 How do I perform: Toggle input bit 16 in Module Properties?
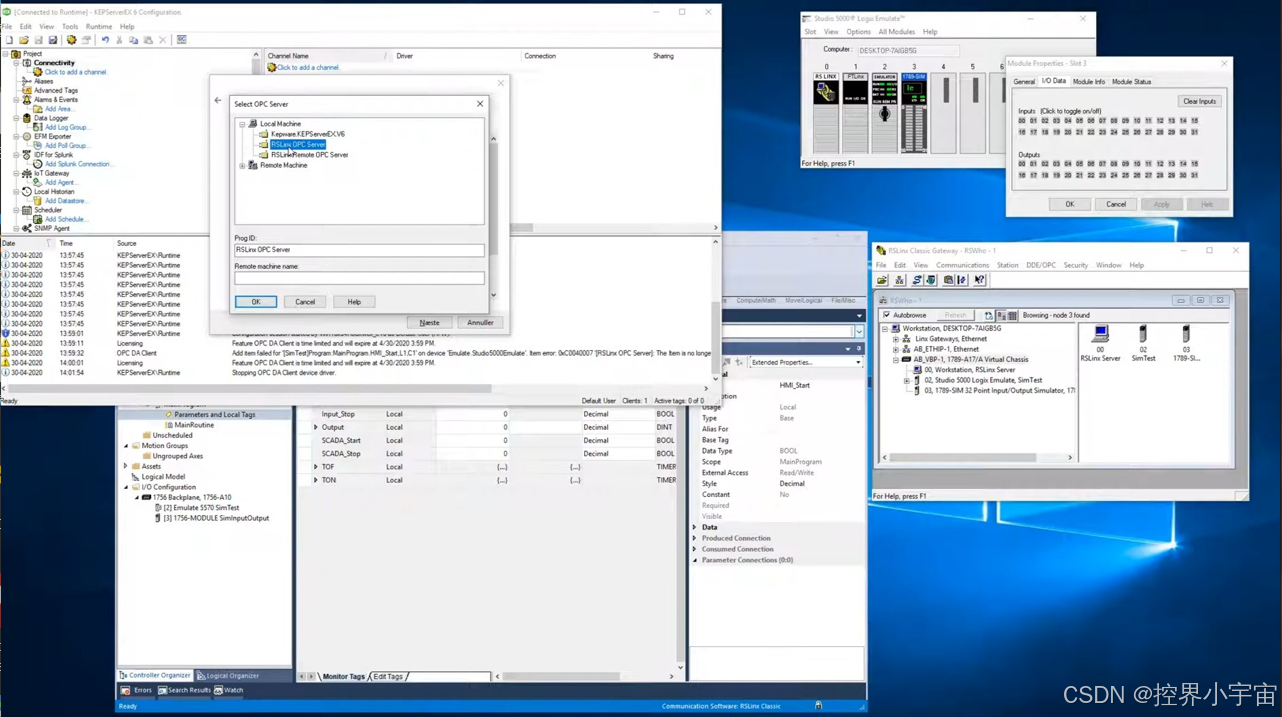point(1022,132)
